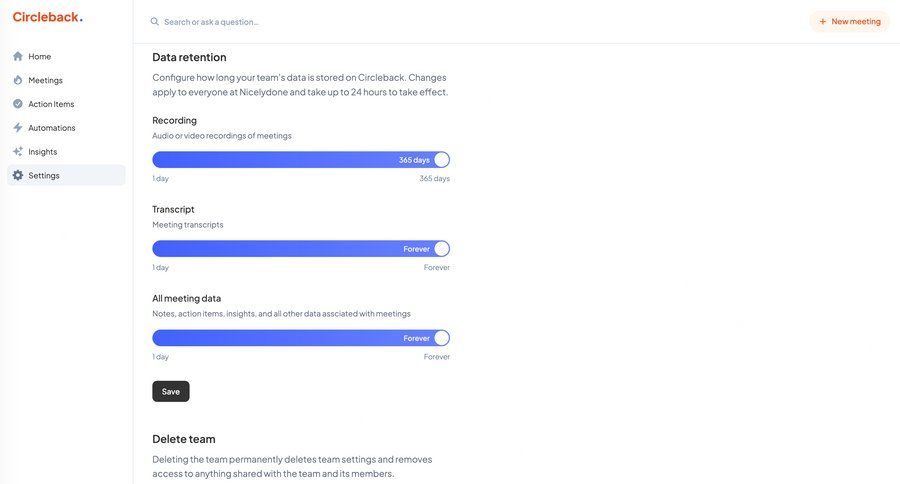Image resolution: width=900 pixels, height=484 pixels.
Task: Click the Recording retention slider handle
Action: click(442, 160)
